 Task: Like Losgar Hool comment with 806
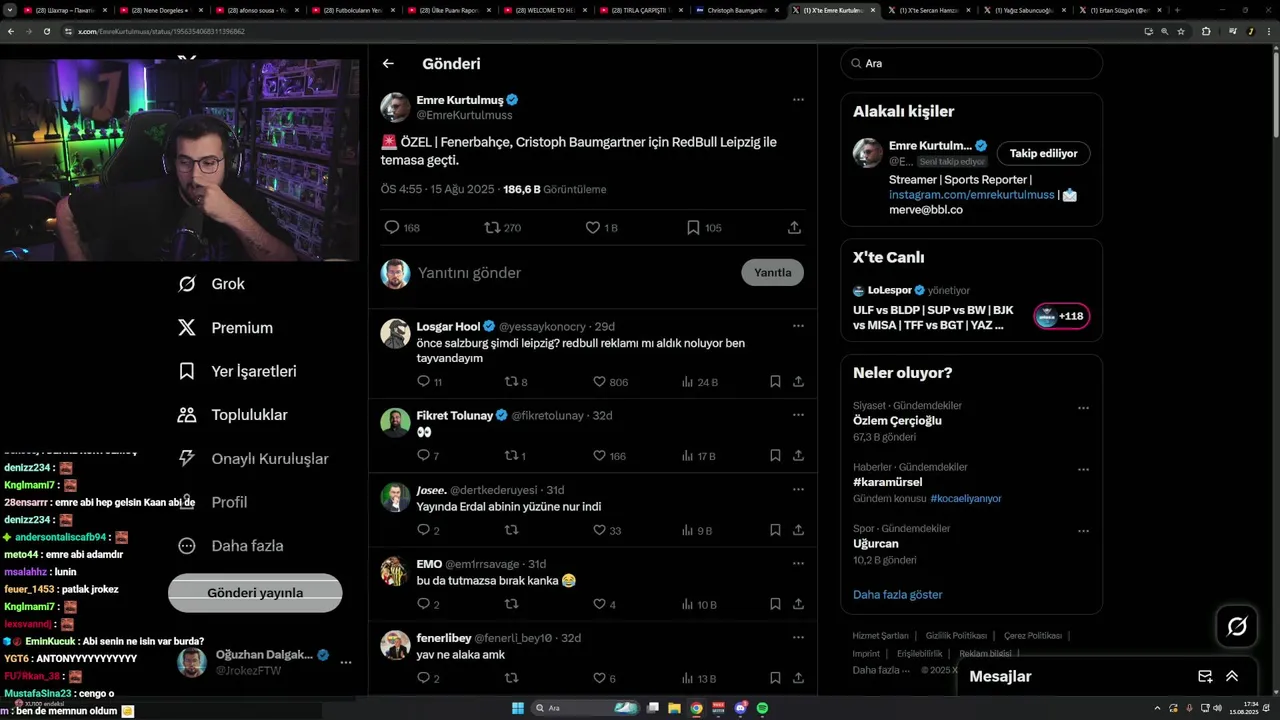(x=610, y=382)
